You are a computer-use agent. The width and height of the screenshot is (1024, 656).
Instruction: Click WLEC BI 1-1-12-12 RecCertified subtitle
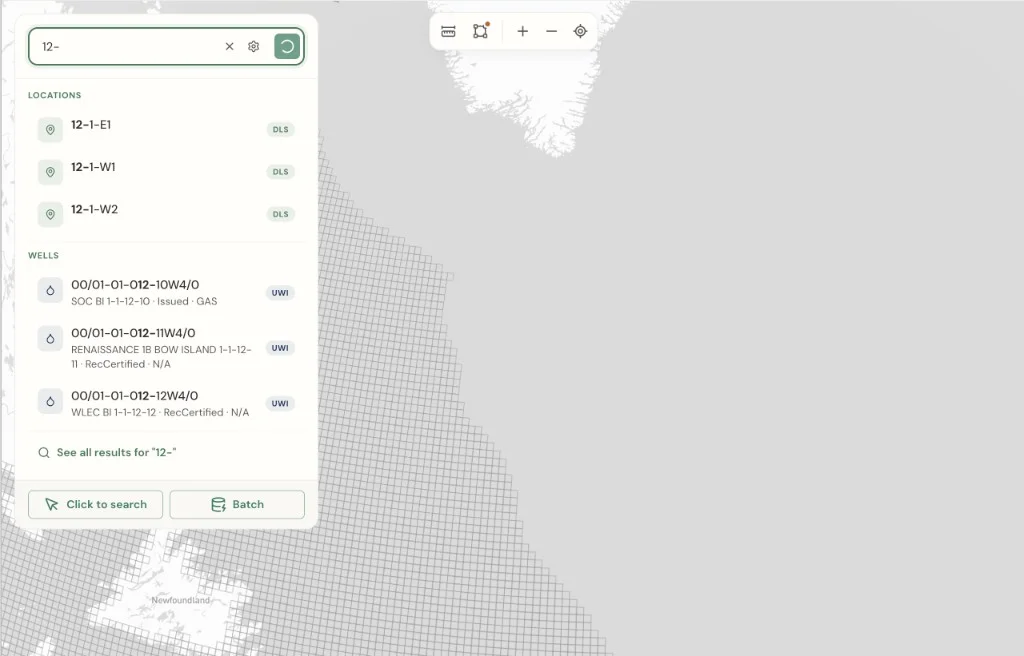(160, 412)
